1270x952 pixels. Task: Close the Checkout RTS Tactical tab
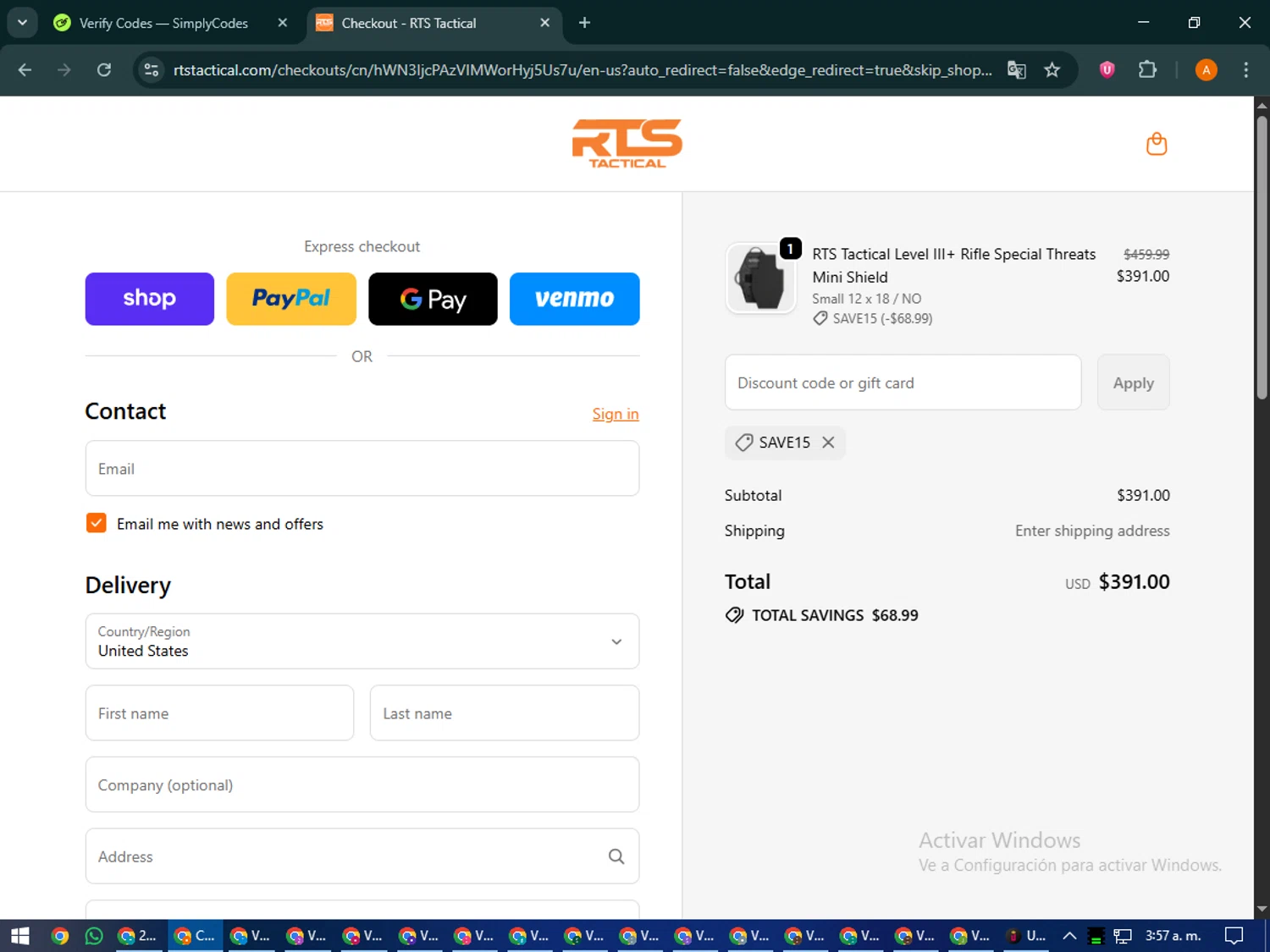point(544,23)
